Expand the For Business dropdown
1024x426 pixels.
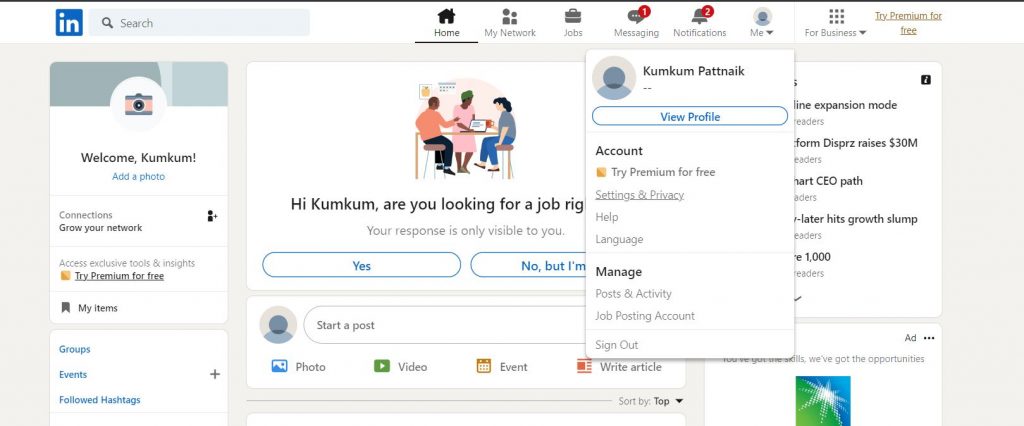click(x=836, y=23)
